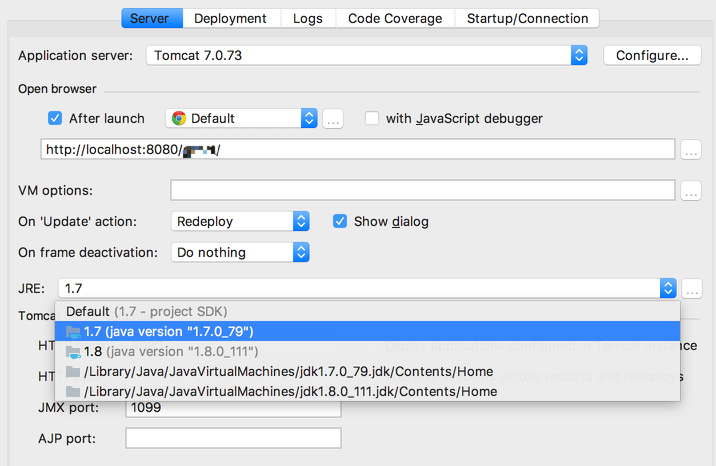Uncheck the Show dialog checkbox
Image resolution: width=716 pixels, height=466 pixels.
tap(340, 221)
